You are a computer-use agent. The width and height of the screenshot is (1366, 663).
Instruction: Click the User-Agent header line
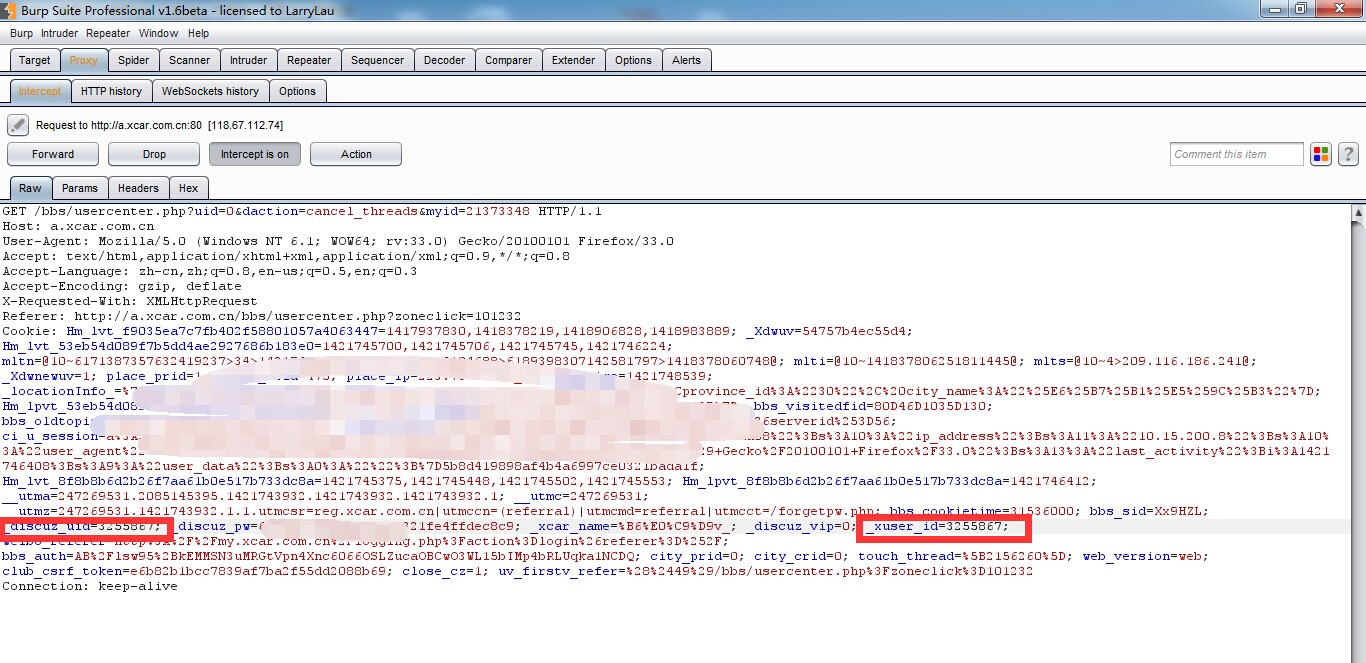(338, 241)
